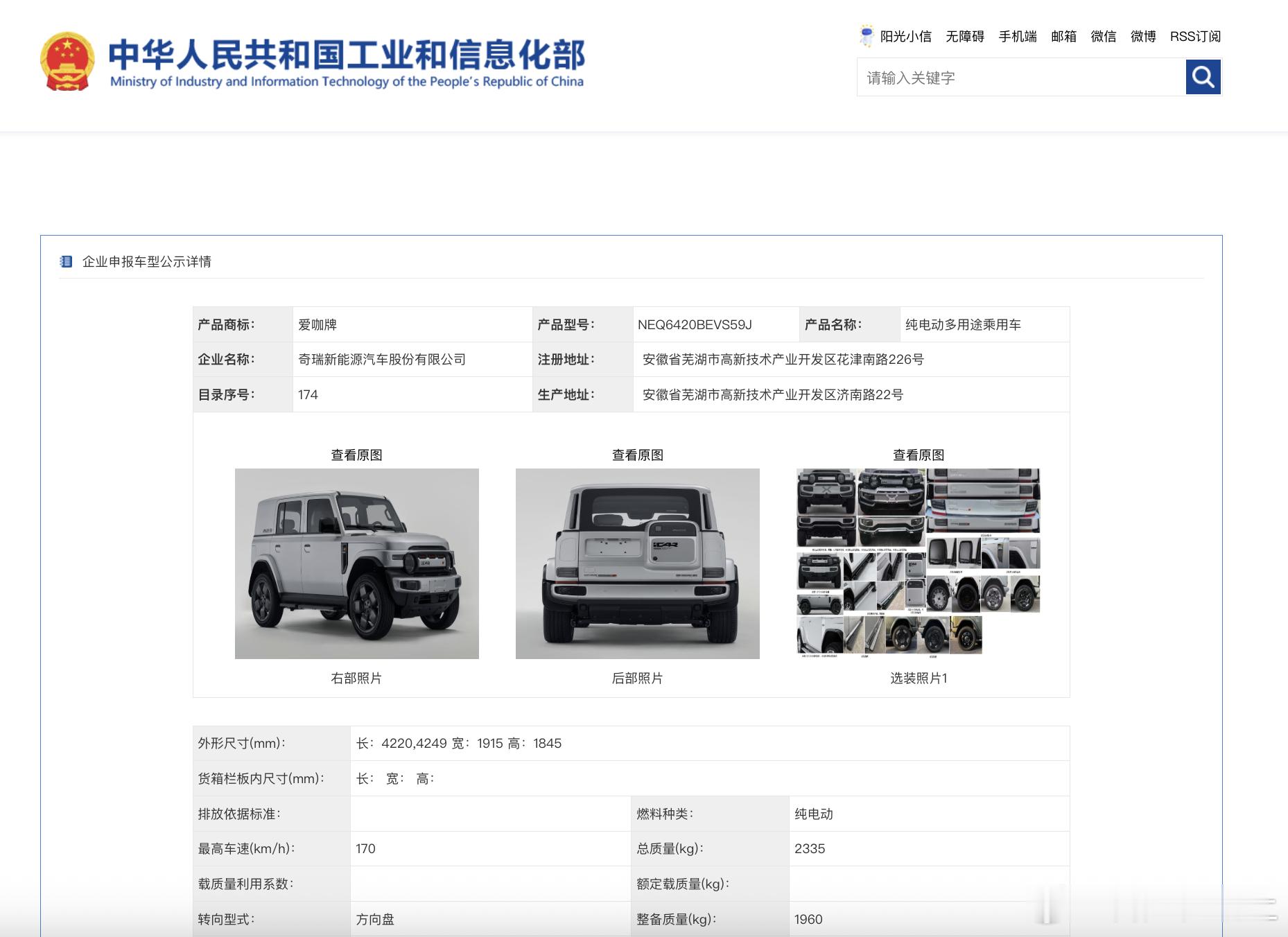Select the product name 纯电动多用途乘用车

pos(963,324)
